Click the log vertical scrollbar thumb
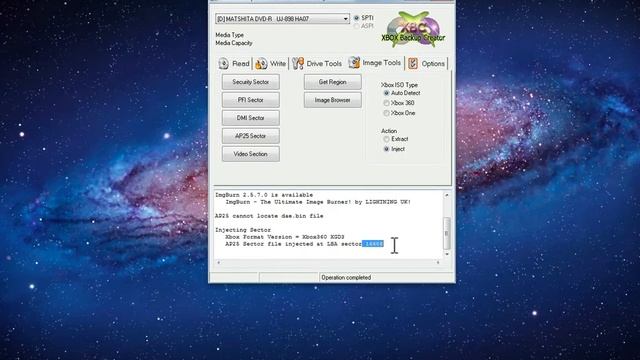The width and height of the screenshot is (640, 360). coord(447,233)
